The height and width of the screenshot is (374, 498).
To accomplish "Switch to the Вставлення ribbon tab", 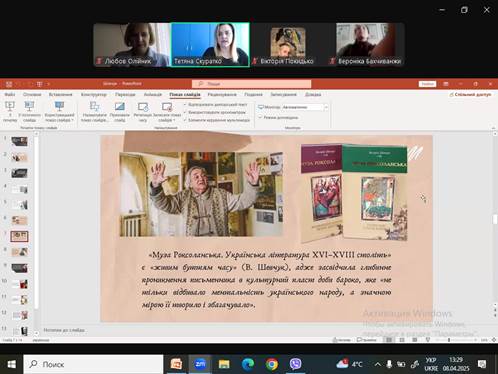I will (x=60, y=94).
